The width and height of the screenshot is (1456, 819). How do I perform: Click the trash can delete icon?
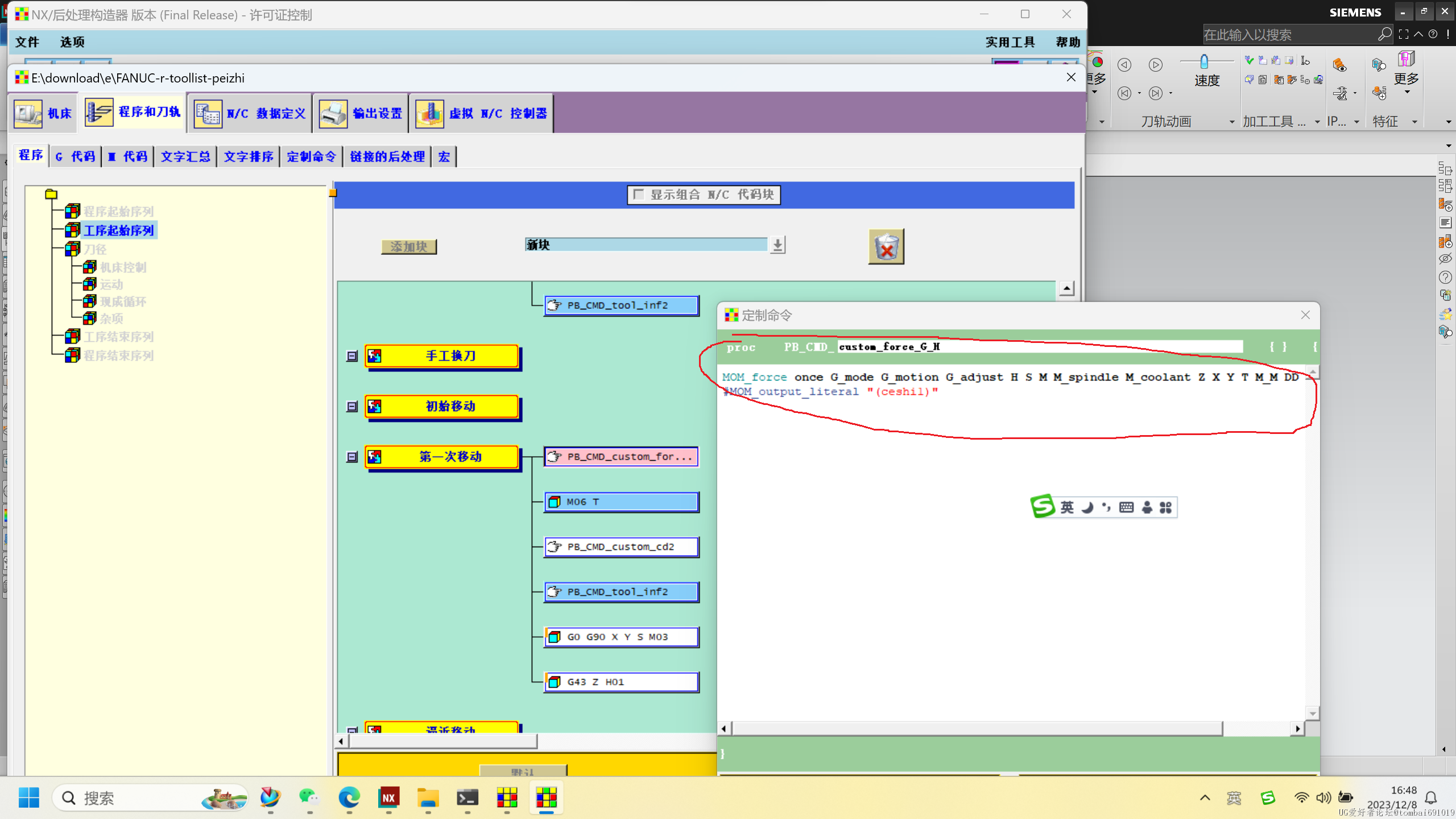click(886, 247)
